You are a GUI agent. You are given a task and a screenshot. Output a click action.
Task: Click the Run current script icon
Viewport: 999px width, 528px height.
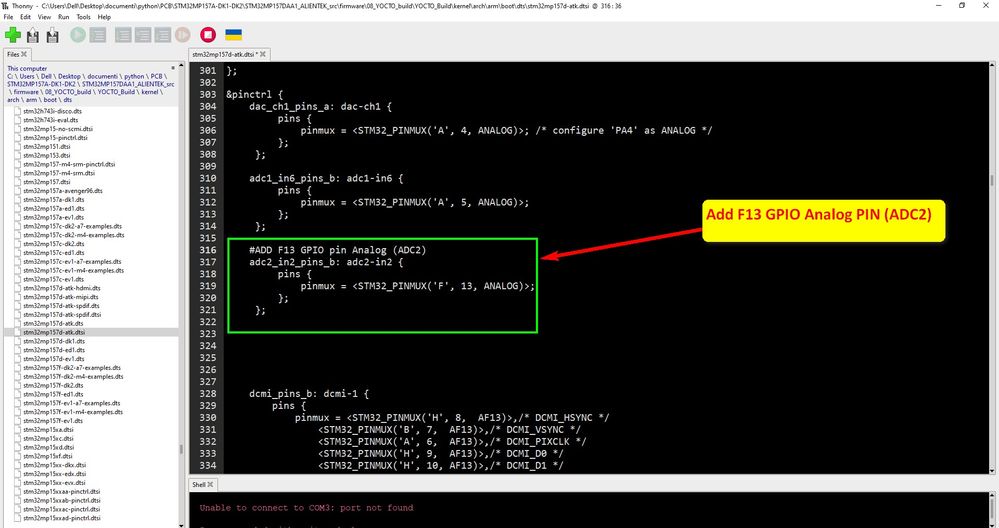pos(78,34)
